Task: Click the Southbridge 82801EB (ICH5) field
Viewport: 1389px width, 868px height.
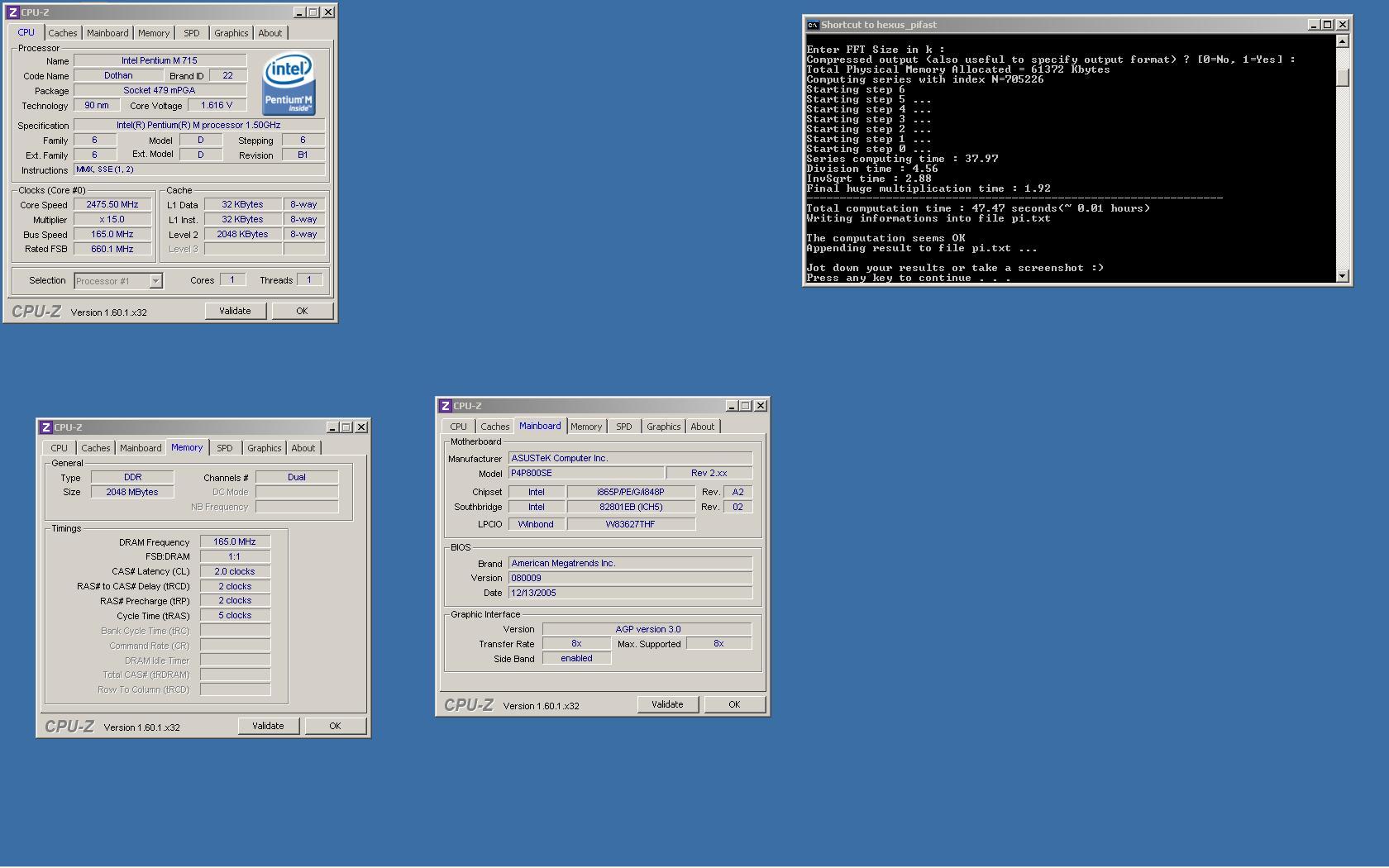Action: 631,507
